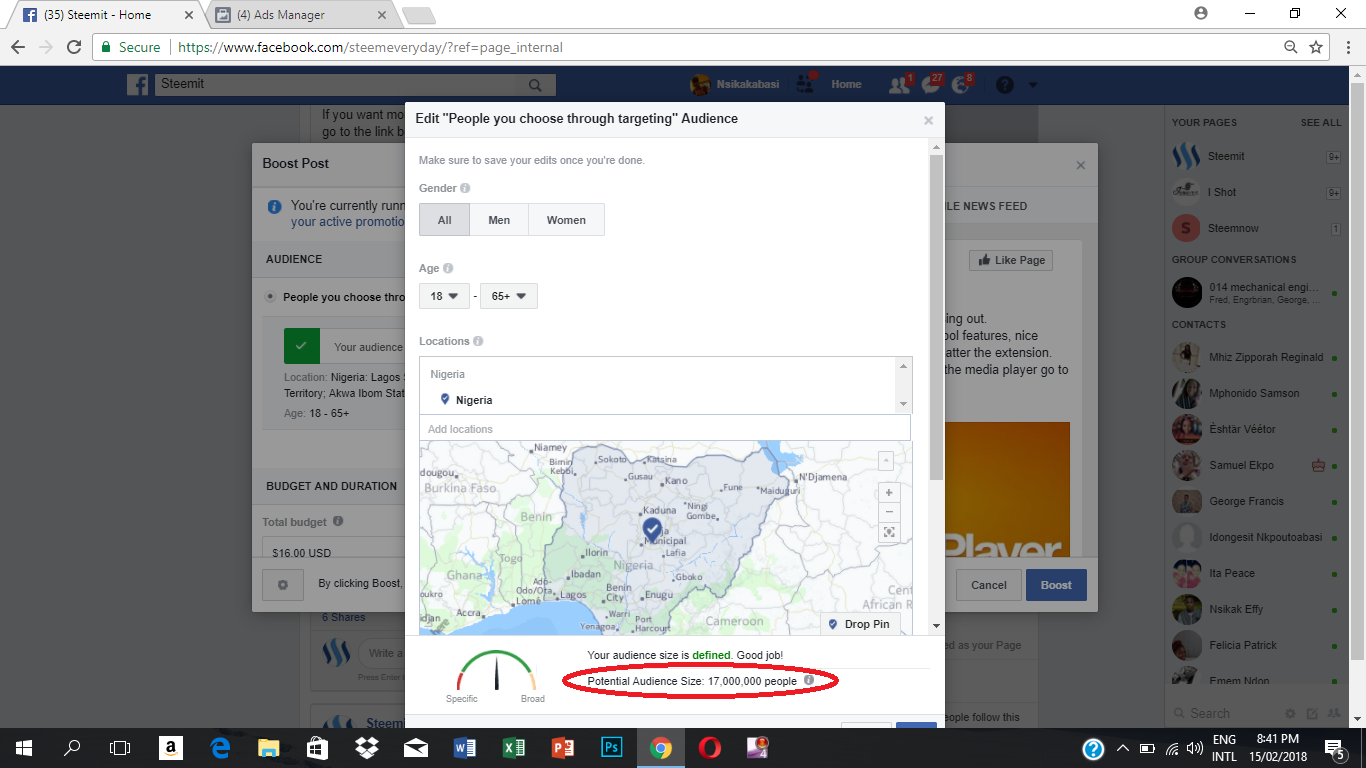The image size is (1366, 768).
Task: Click the Add locations input field
Action: 665,429
